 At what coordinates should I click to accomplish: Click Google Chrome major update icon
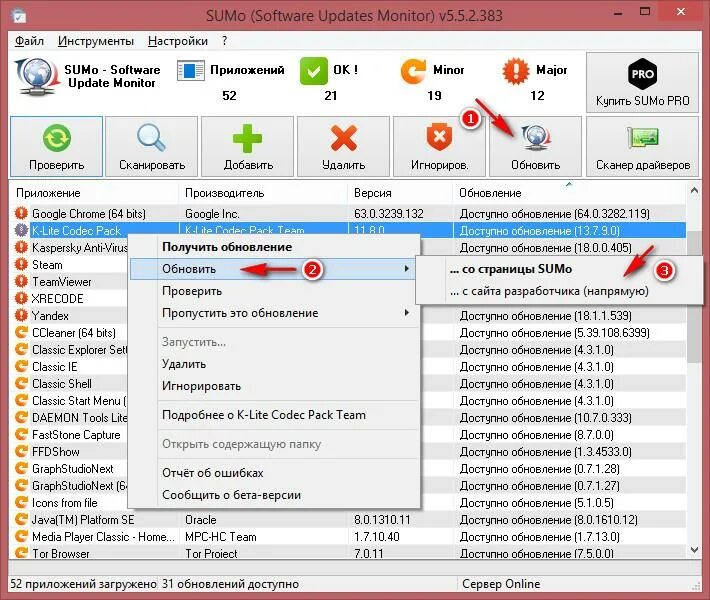pos(21,213)
